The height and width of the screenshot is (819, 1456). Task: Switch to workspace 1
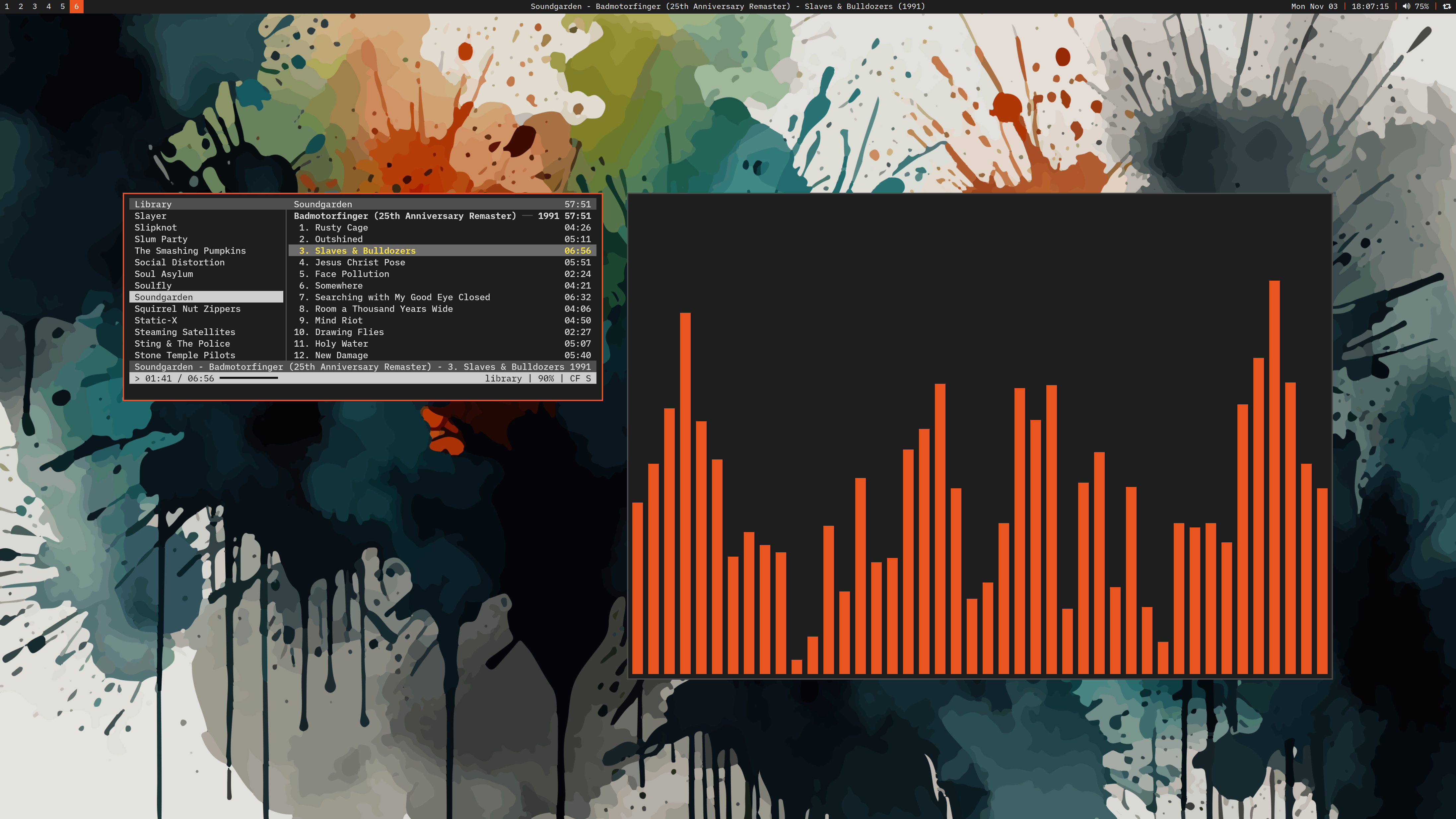[x=7, y=6]
